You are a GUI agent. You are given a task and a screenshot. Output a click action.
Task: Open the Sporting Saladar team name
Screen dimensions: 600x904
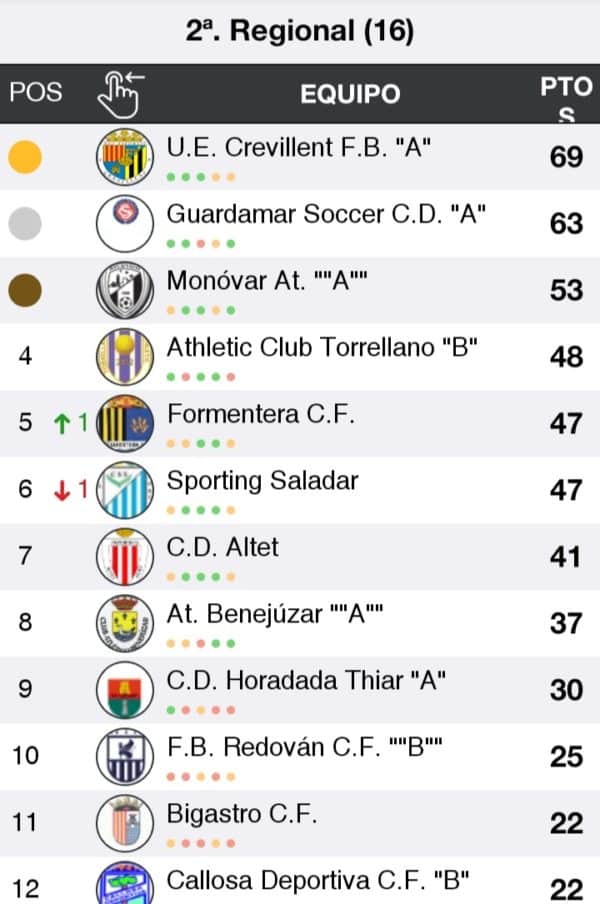[262, 481]
